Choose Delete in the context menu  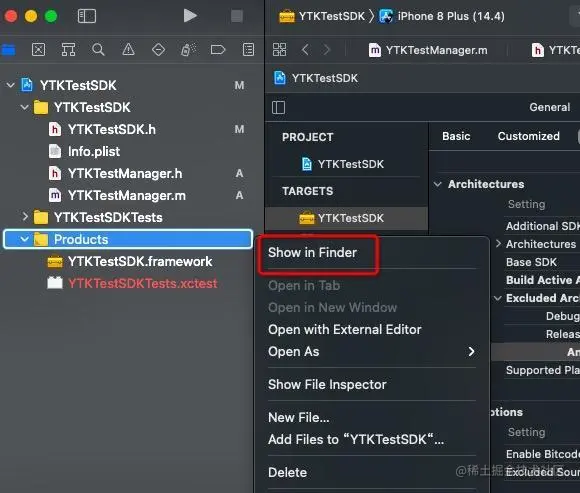287,472
